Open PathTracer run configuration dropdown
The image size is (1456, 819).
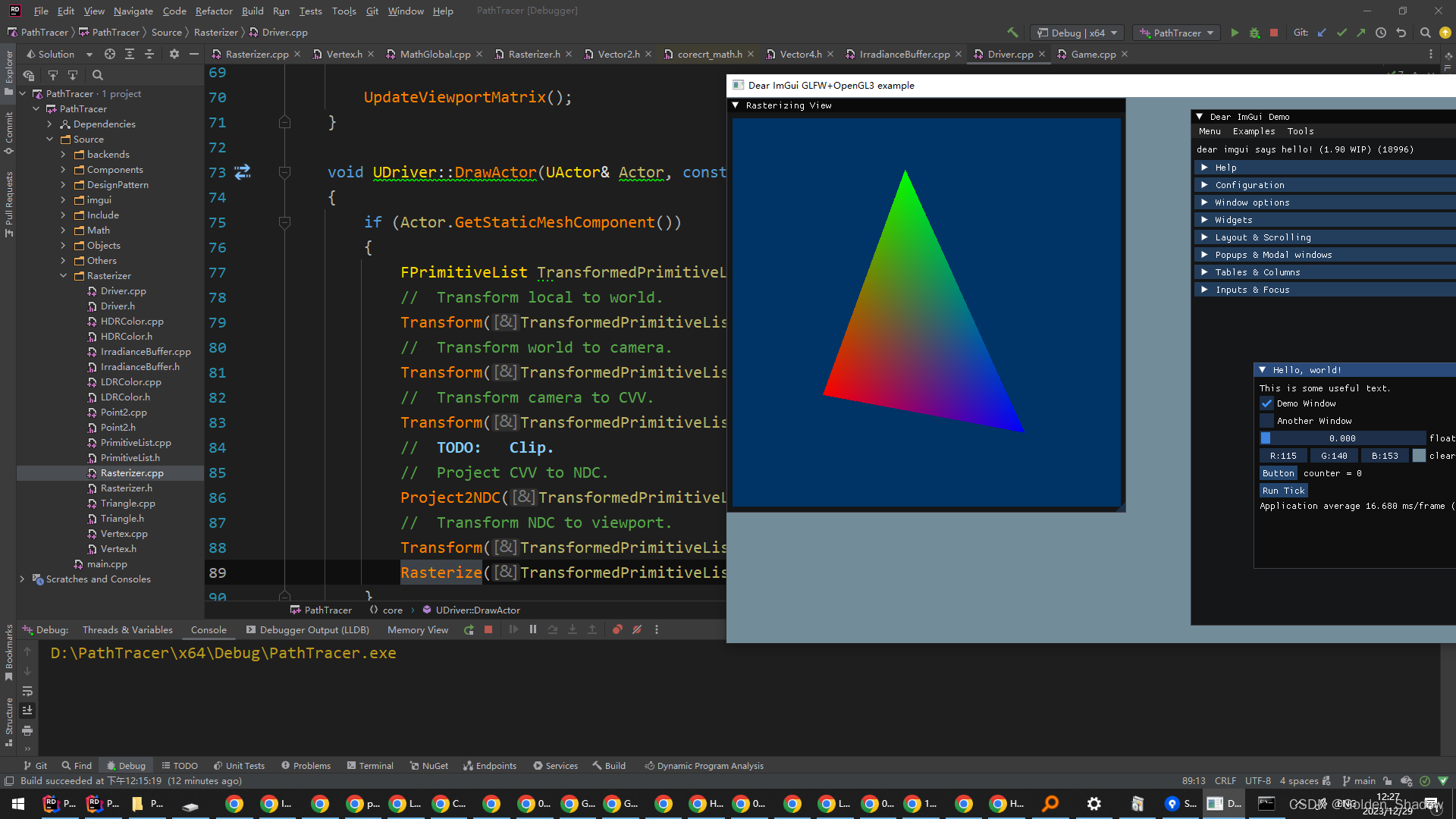1178,33
